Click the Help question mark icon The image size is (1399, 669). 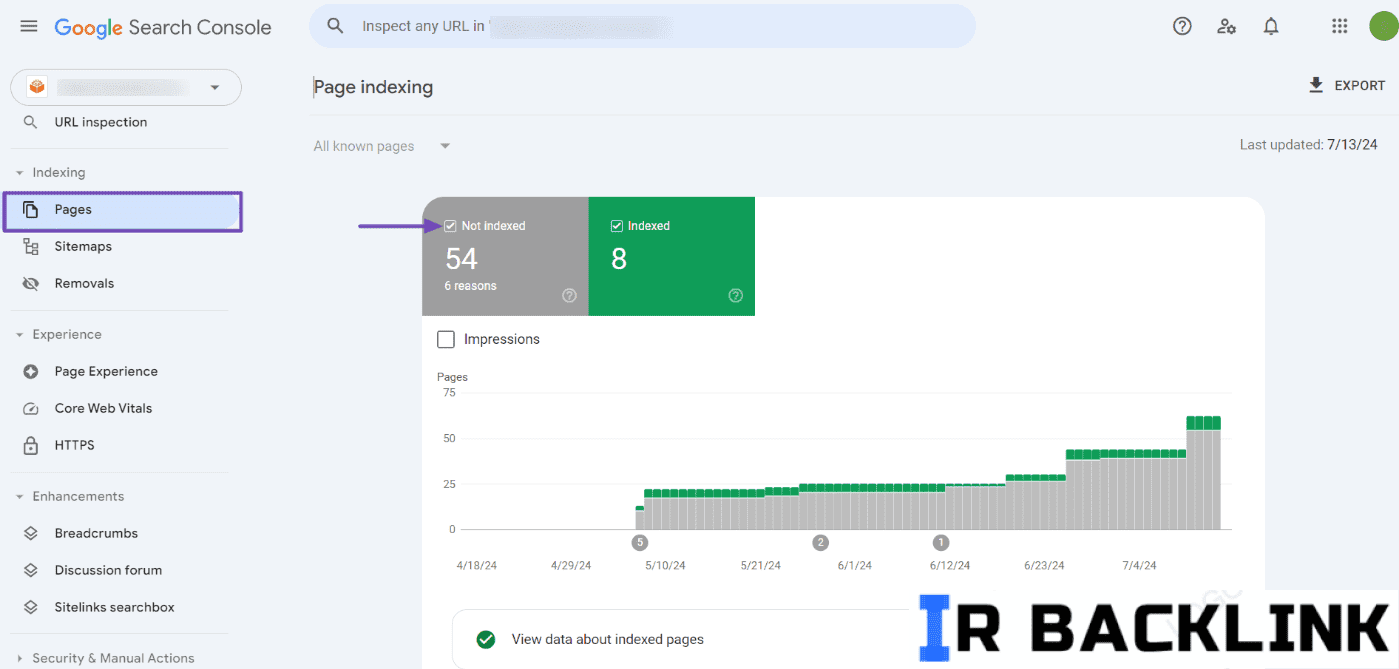(x=1182, y=26)
